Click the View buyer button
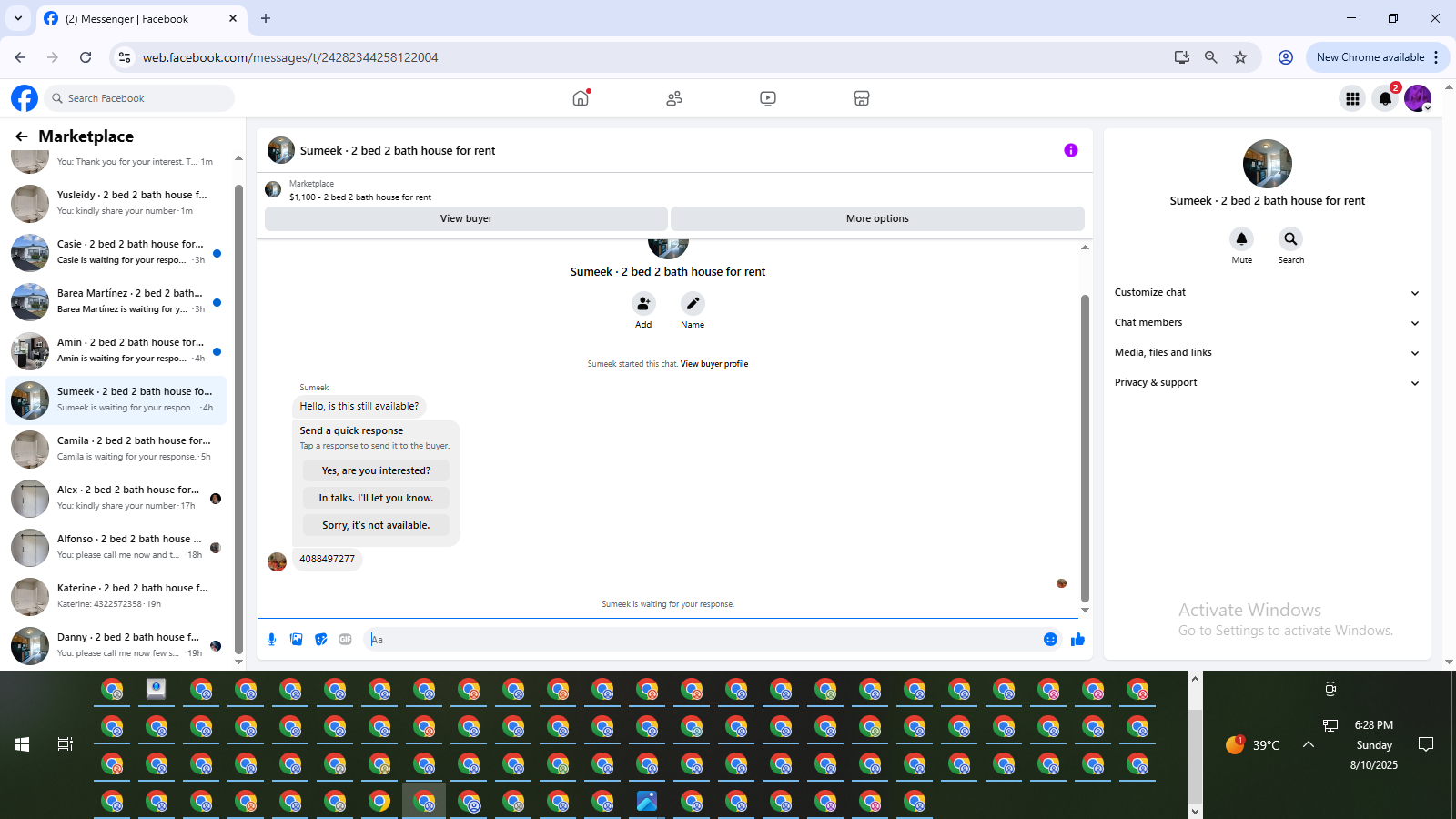The image size is (1456, 819). coord(466,218)
